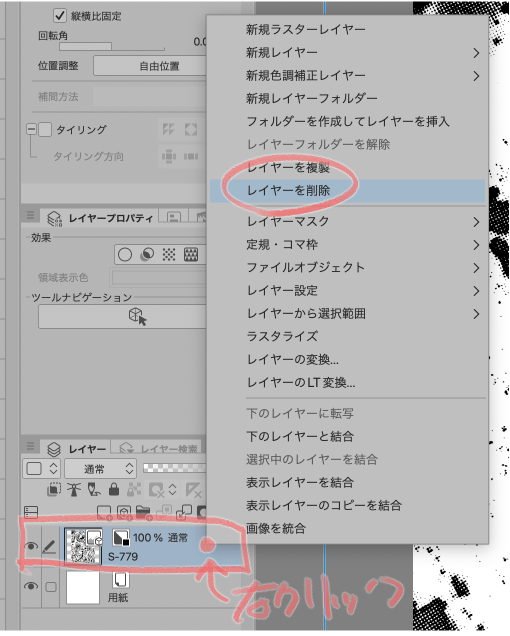This screenshot has height=636, width=510.
Task: Expand the 新規色調補正レイヤー submenu arrow
Action: [x=476, y=76]
